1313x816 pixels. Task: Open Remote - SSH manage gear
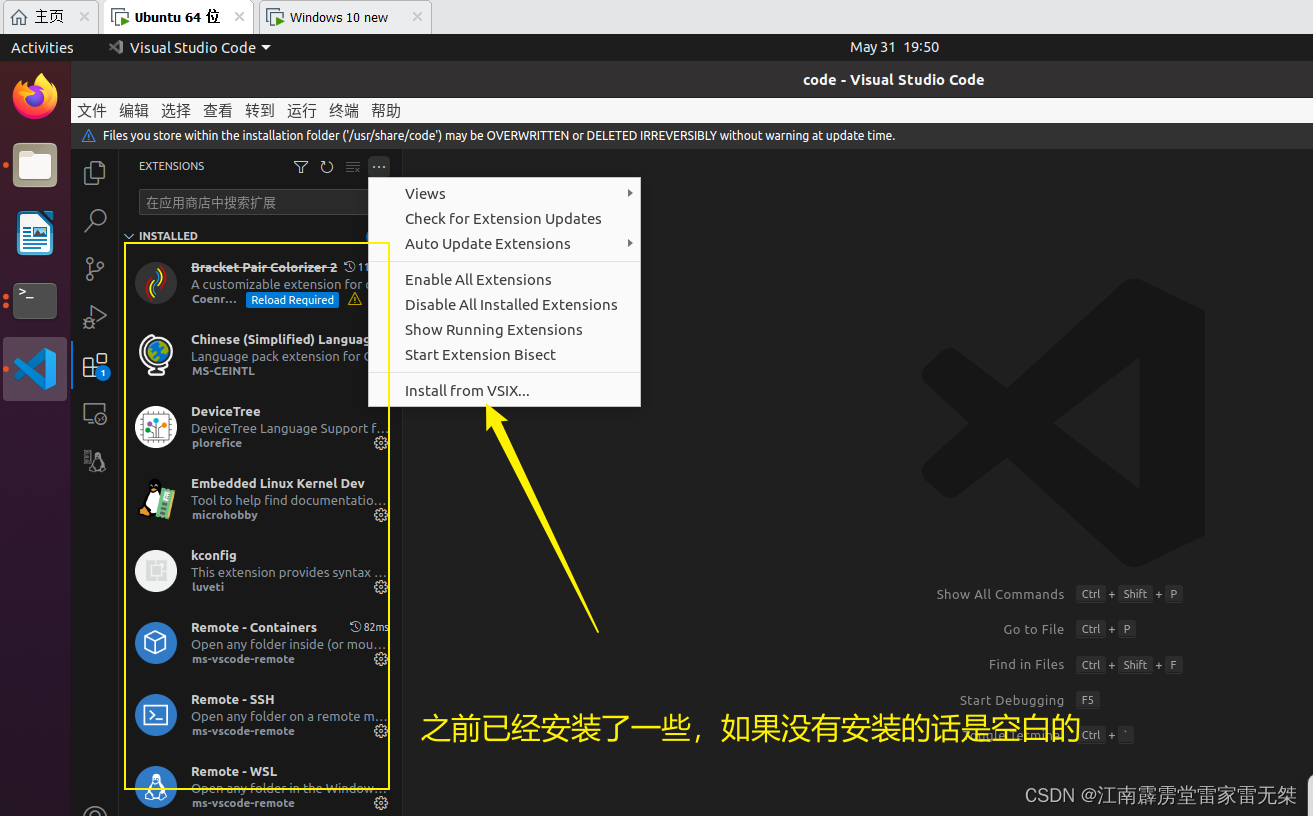point(381,731)
